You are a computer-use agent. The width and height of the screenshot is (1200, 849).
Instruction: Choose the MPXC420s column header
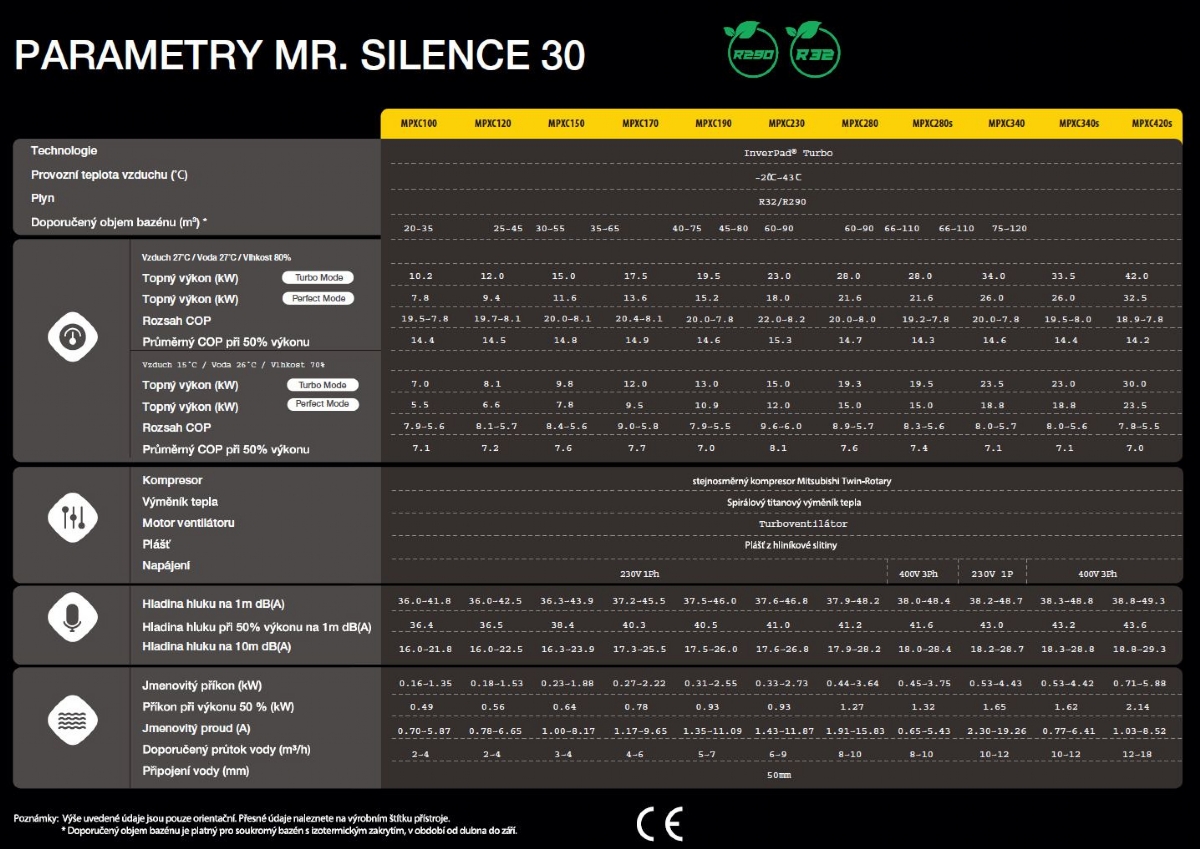[1152, 123]
